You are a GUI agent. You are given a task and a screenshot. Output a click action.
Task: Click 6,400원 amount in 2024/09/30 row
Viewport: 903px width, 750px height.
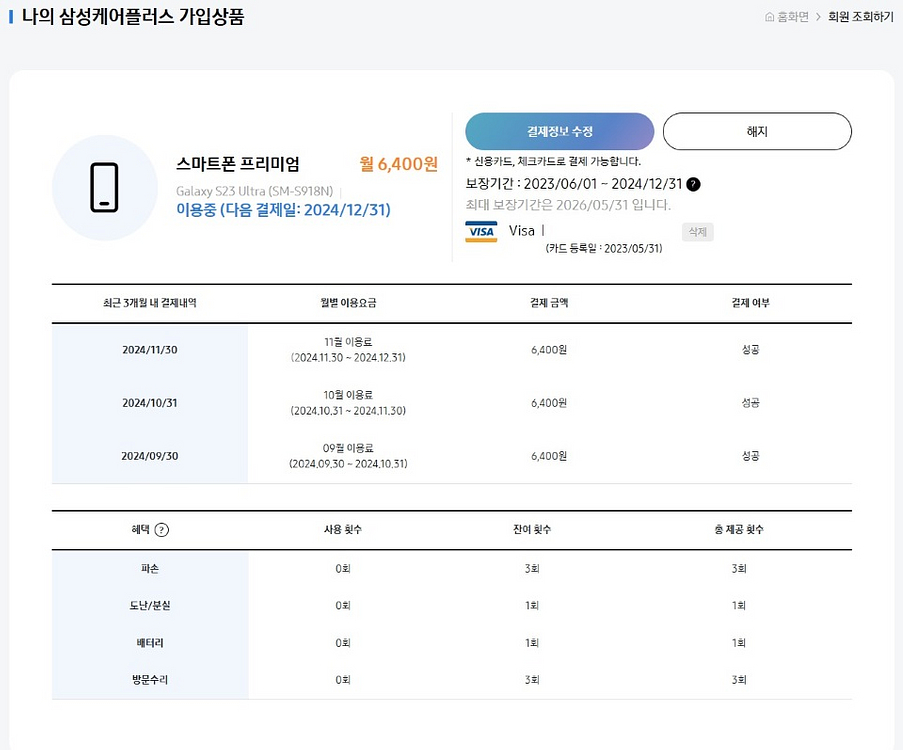(549, 456)
